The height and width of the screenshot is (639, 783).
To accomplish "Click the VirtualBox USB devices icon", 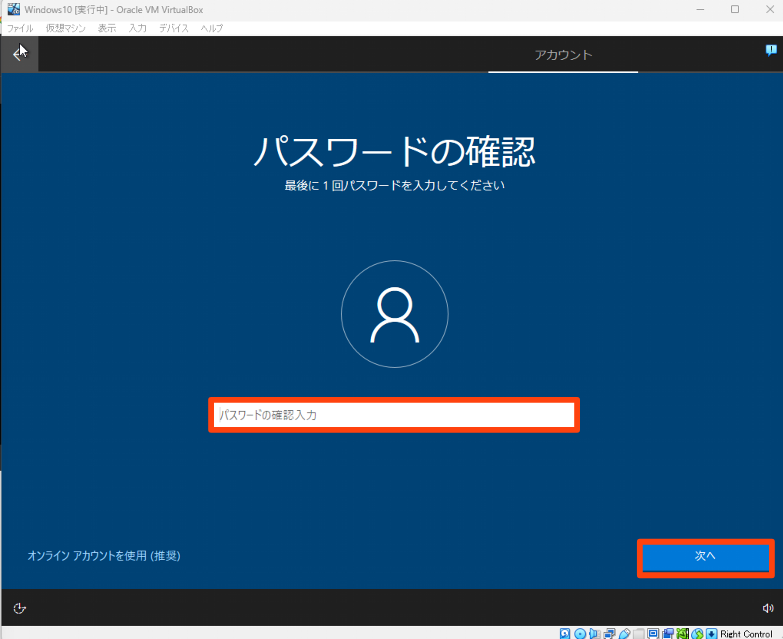I will 624,634.
